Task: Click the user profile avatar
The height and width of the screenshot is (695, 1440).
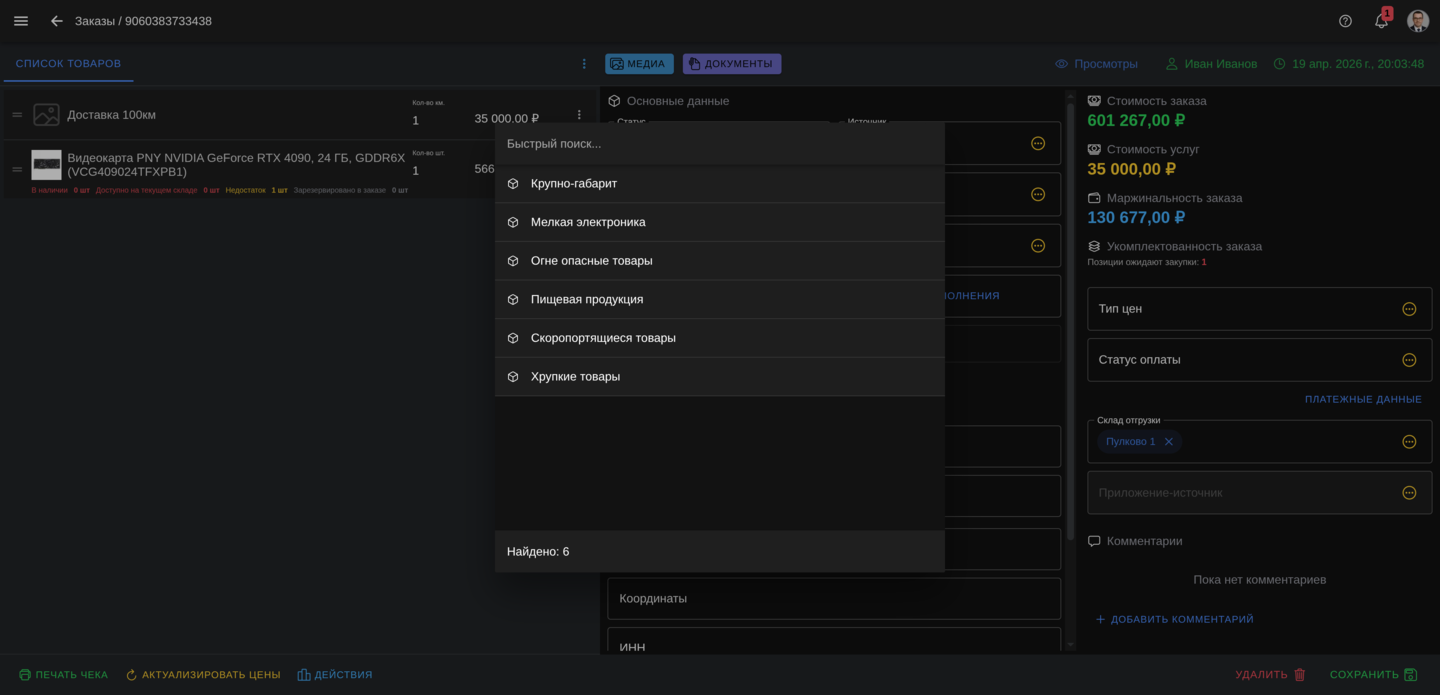Action: [1417, 21]
